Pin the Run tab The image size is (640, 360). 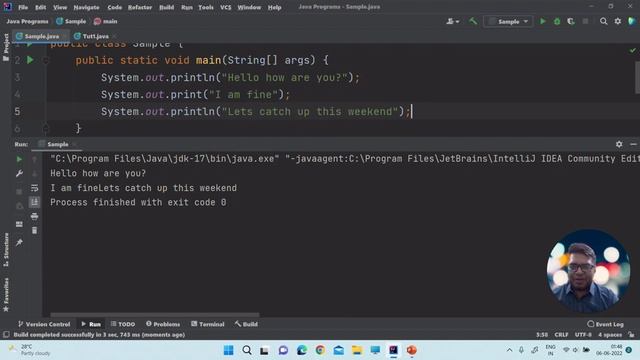click(x=19, y=242)
